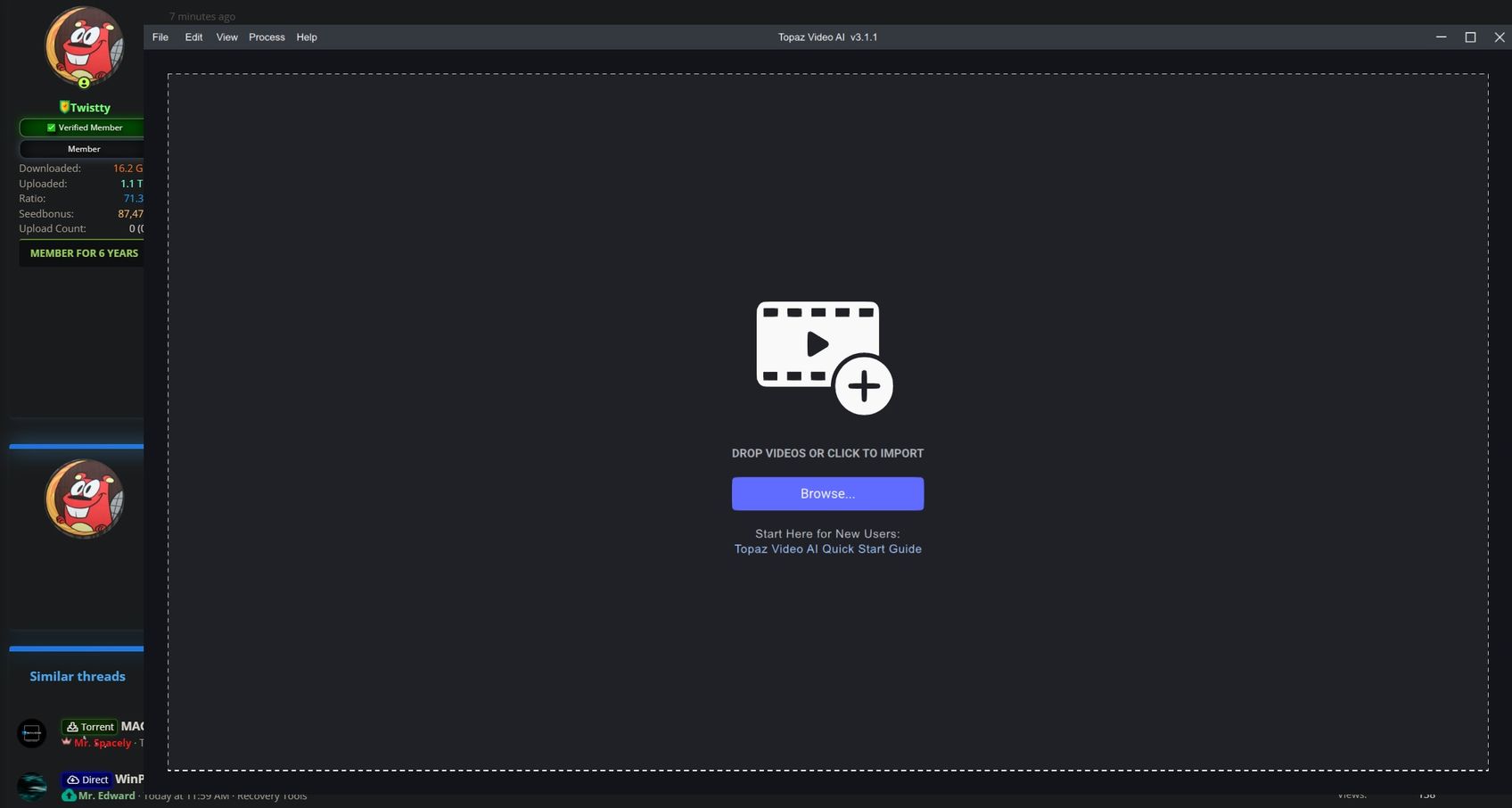Click the green icon beside Mr. Edward
The width and height of the screenshot is (1512, 808).
tap(69, 795)
